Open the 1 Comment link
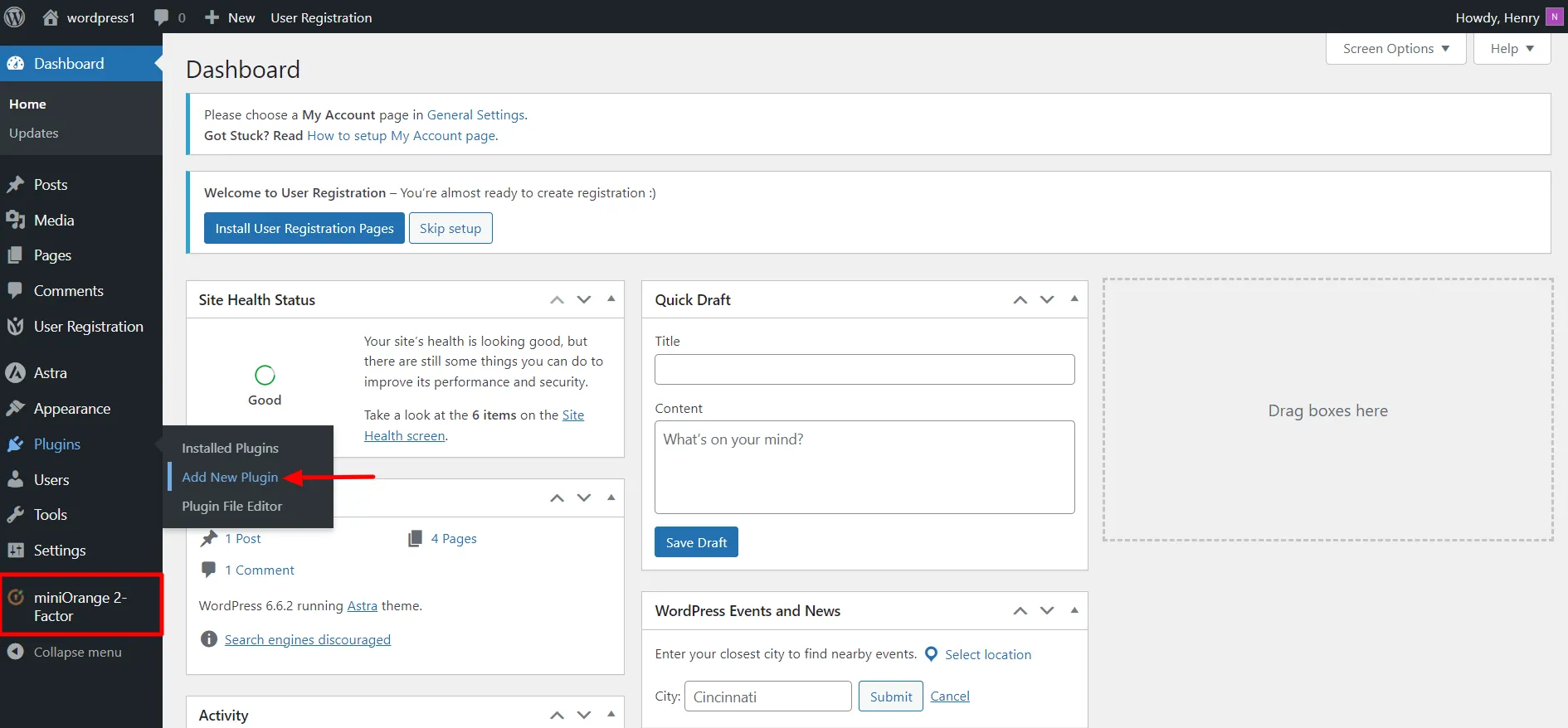 click(260, 570)
